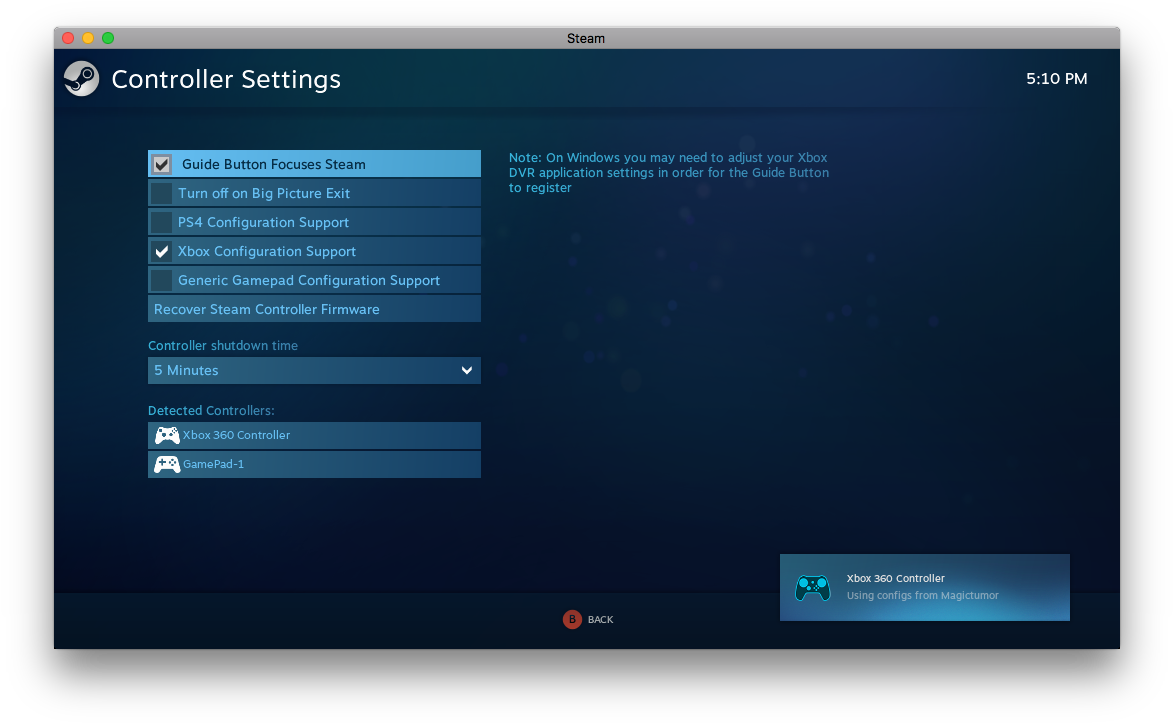Close the Steam window via red button
This screenshot has height=723, width=1173.
coord(68,38)
